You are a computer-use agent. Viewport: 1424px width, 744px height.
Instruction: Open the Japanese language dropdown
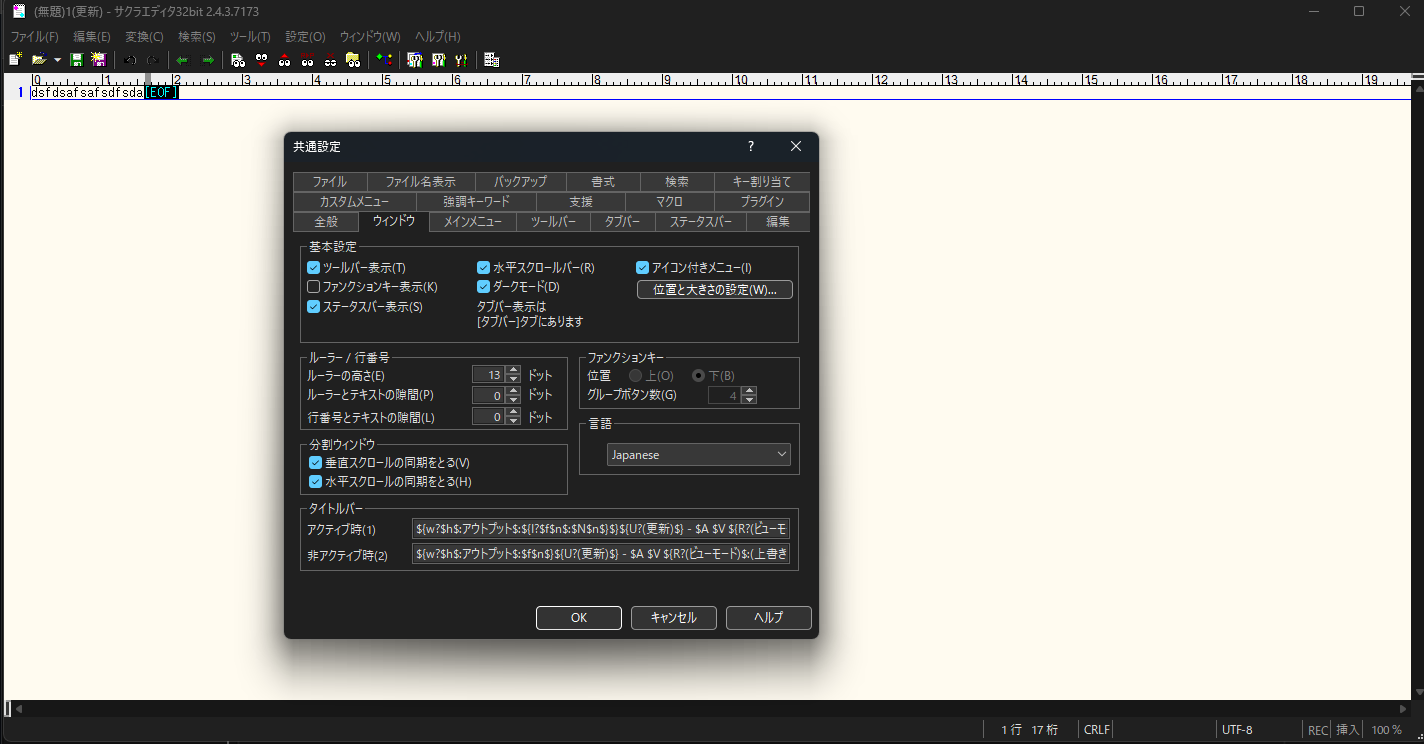[x=699, y=455]
